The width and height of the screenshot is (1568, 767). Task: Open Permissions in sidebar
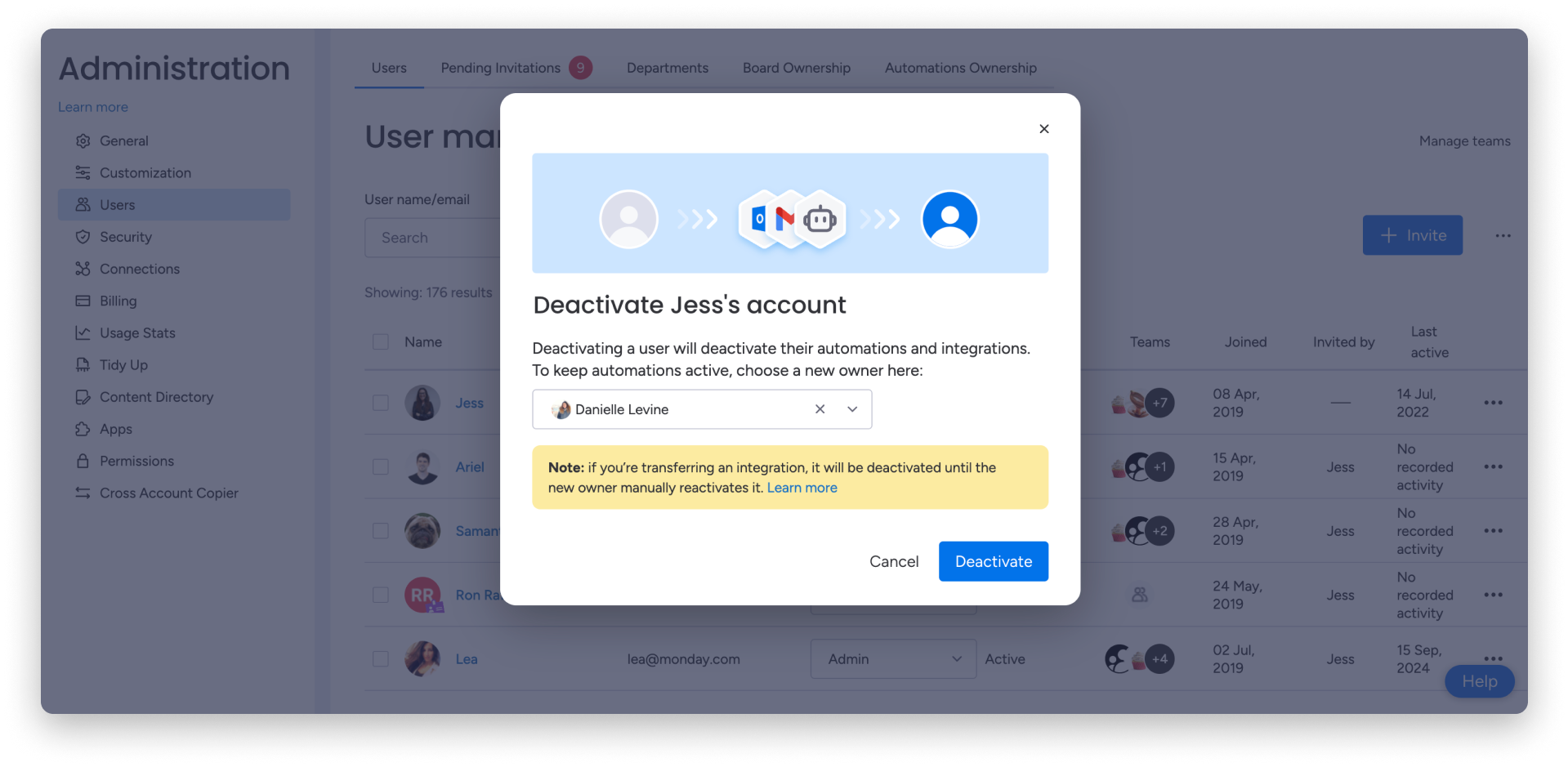pyautogui.click(x=136, y=461)
